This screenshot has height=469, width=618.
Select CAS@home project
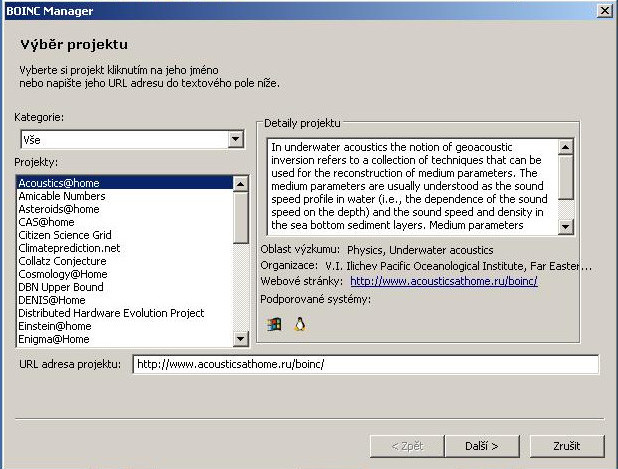[x=125, y=222]
